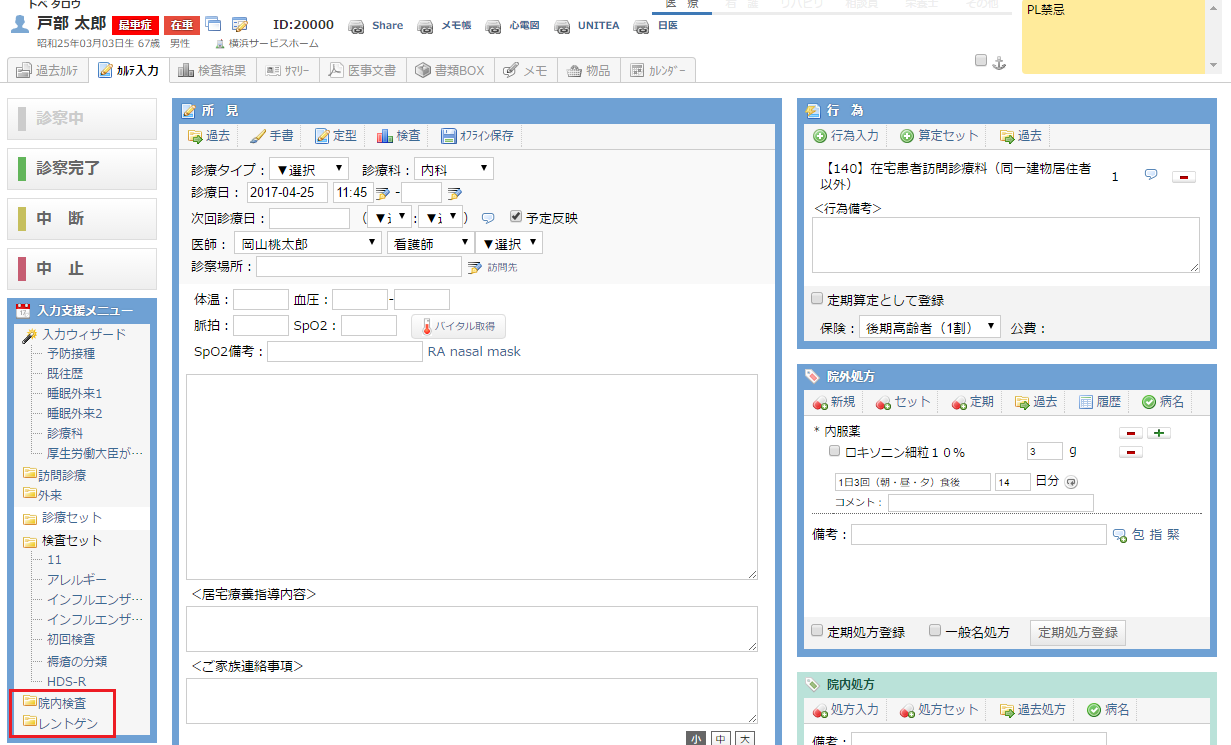Click the 定期処方登録 button
This screenshot has height=745, width=1231.
coord(1078,633)
